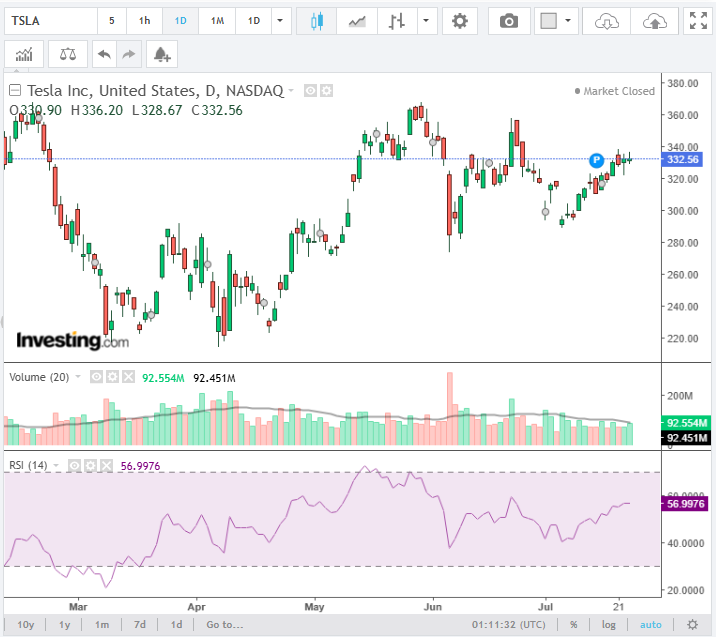Click the 332.56 price label
Screen dimensions: 716x637
click(682, 160)
